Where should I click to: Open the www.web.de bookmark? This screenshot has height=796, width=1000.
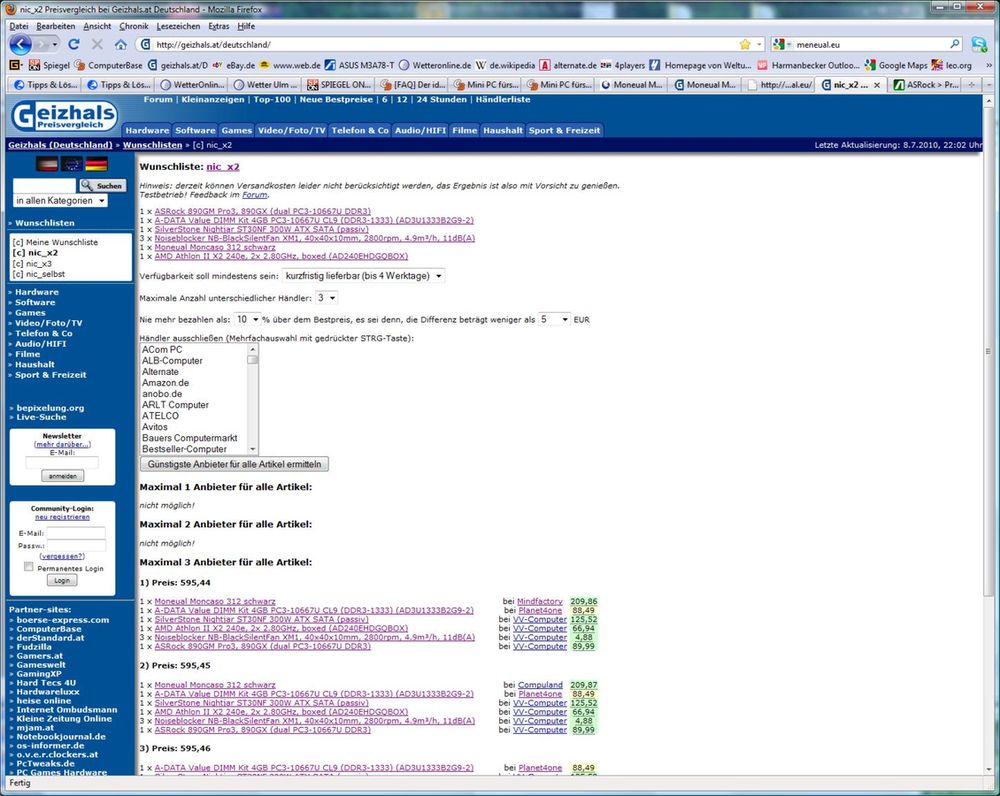[290, 65]
